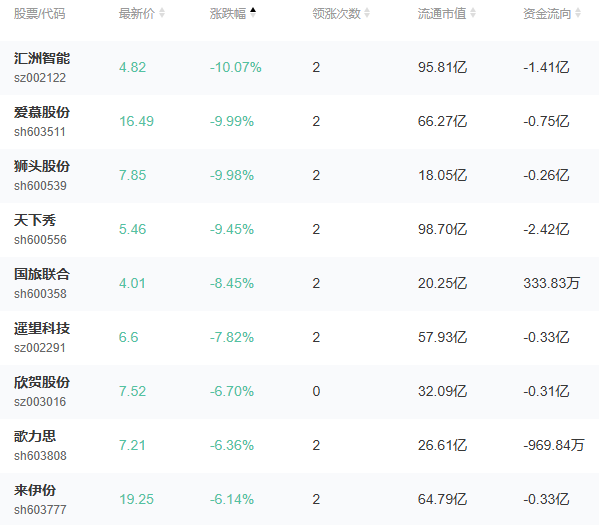Sort by 涨跌幅 column arrows
This screenshot has height=525, width=599.
[253, 13]
